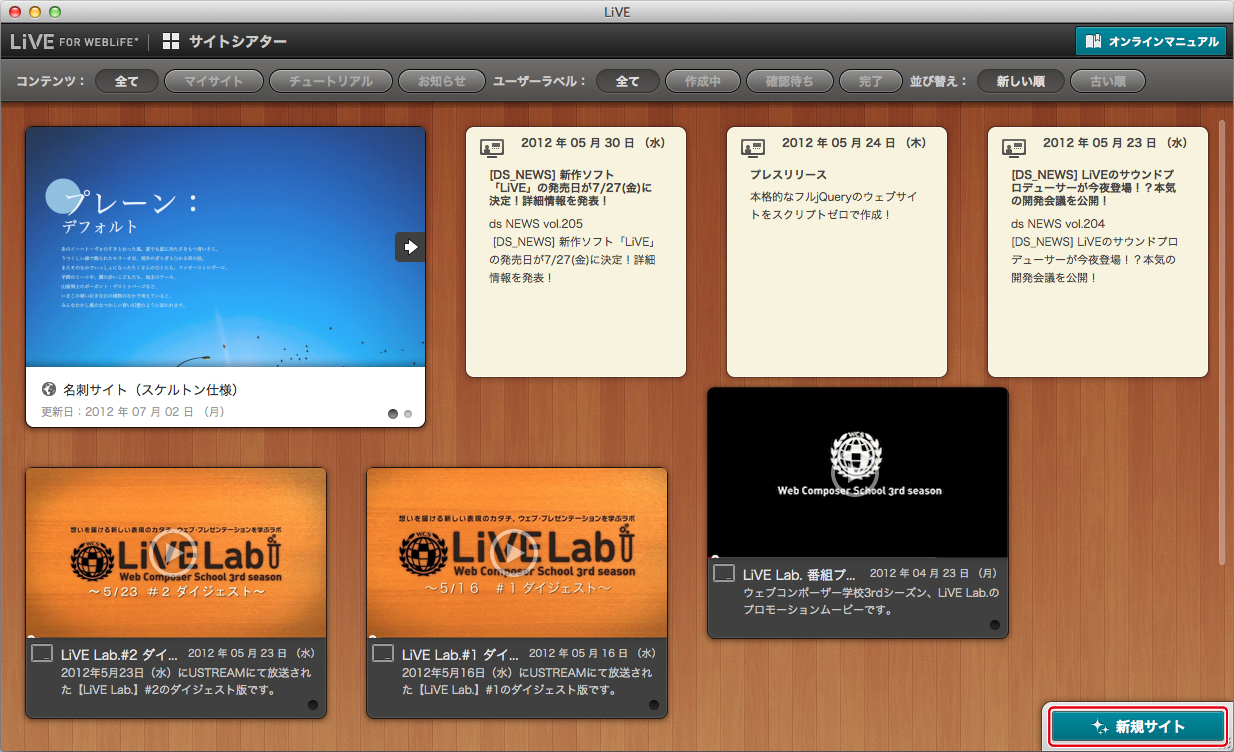1234x752 pixels.
Task: Filter contents by マイサイト
Action: click(x=214, y=81)
